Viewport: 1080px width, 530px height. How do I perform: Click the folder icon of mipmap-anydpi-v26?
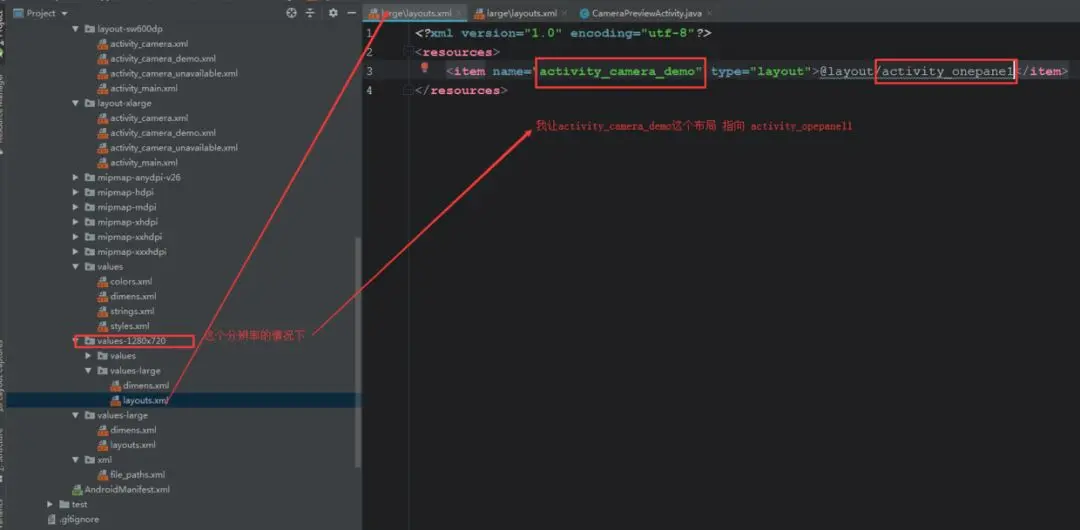coord(90,177)
